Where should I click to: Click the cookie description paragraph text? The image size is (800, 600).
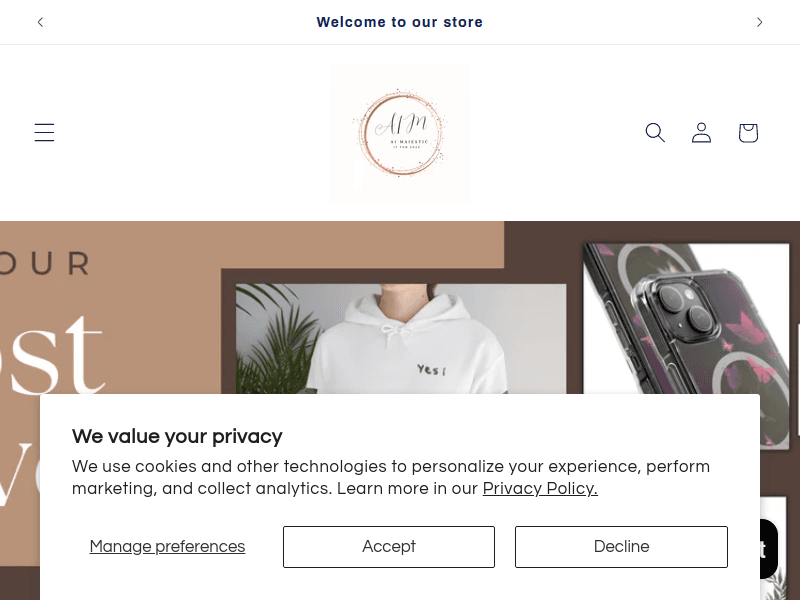[390, 467]
